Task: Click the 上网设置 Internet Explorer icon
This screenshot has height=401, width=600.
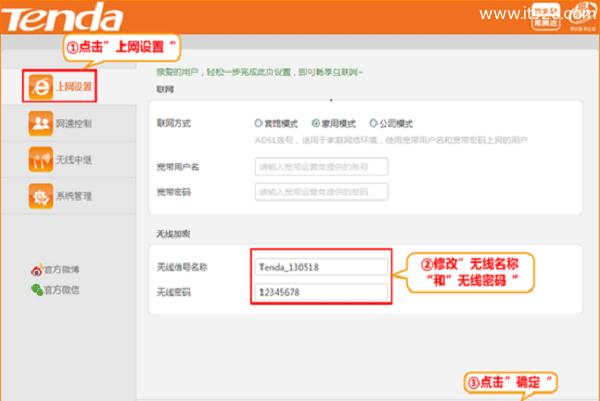Action: pos(41,87)
